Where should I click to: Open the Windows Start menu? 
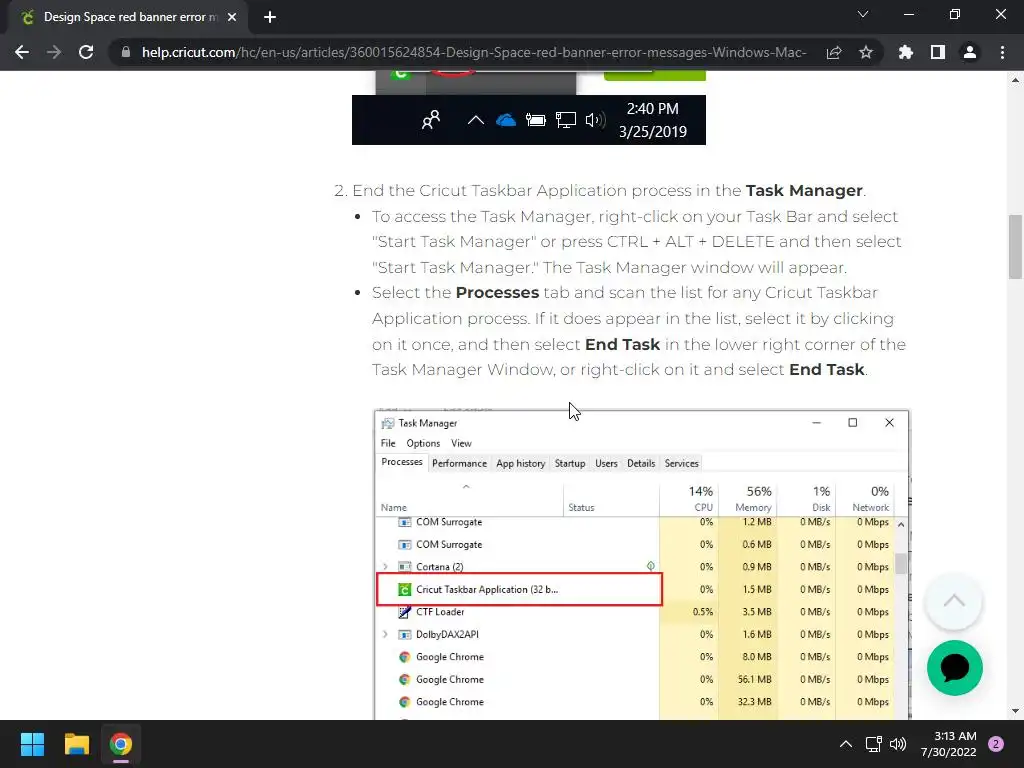[32, 744]
